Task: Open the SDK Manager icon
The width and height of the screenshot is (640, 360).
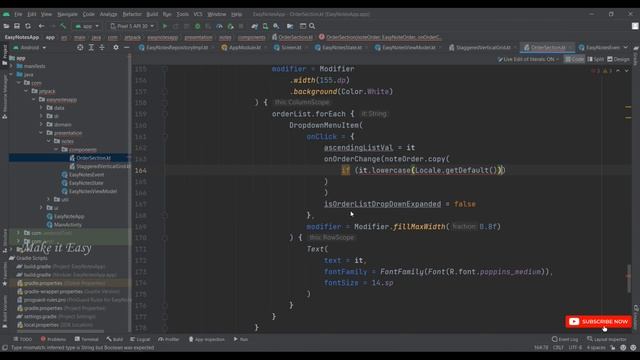Action: tap(276, 26)
